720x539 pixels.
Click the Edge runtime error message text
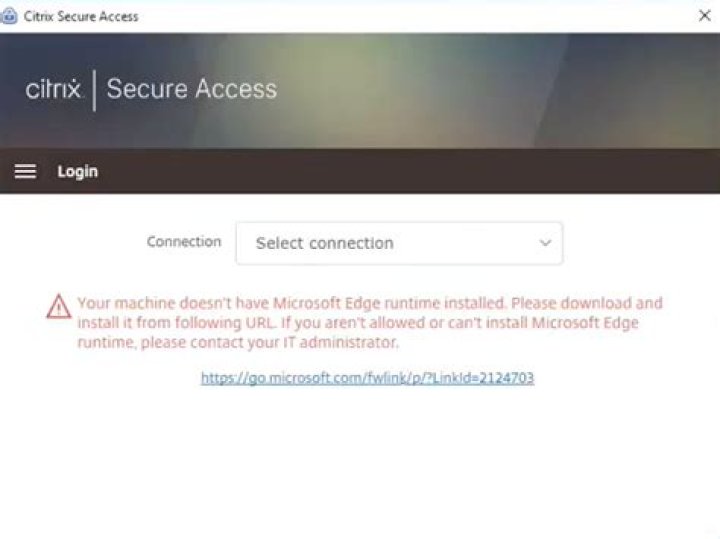(x=370, y=322)
